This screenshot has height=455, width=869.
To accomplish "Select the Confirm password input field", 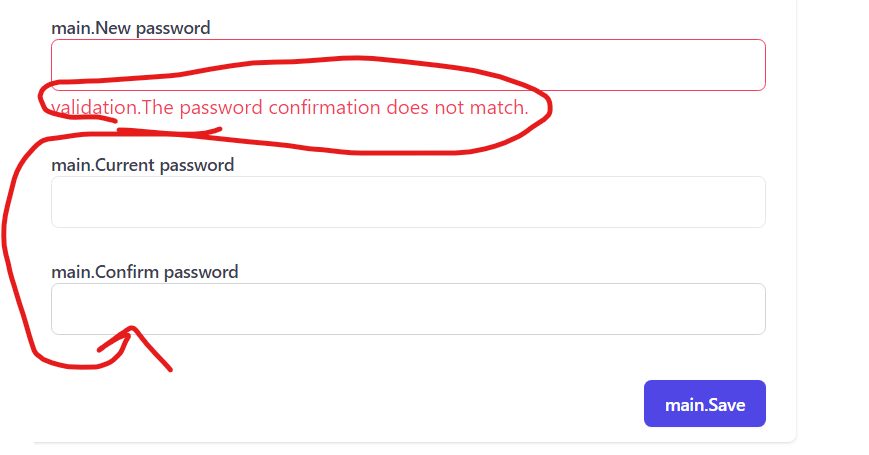I will pos(408,309).
